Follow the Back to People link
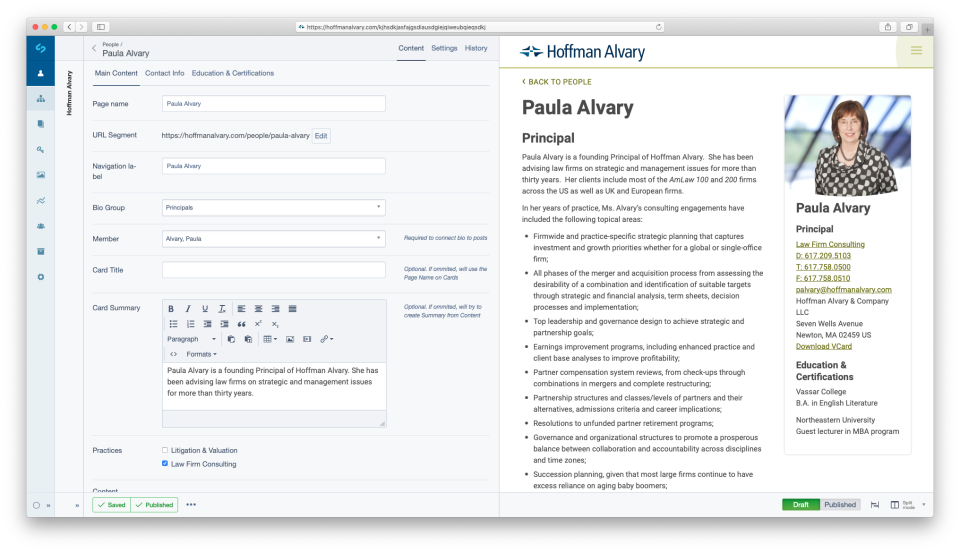The image size is (960, 552). pos(557,82)
